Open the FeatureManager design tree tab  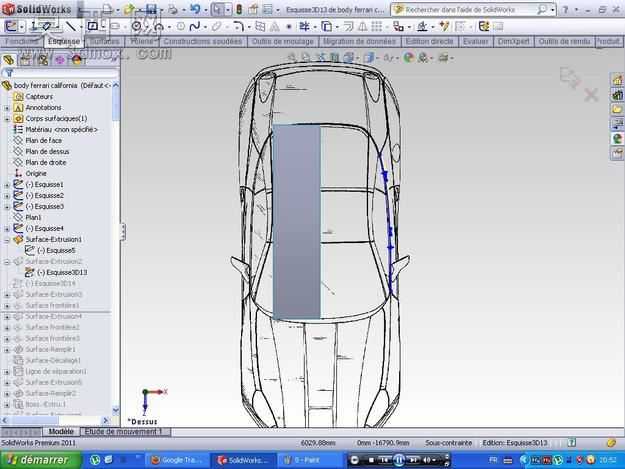click(9, 60)
